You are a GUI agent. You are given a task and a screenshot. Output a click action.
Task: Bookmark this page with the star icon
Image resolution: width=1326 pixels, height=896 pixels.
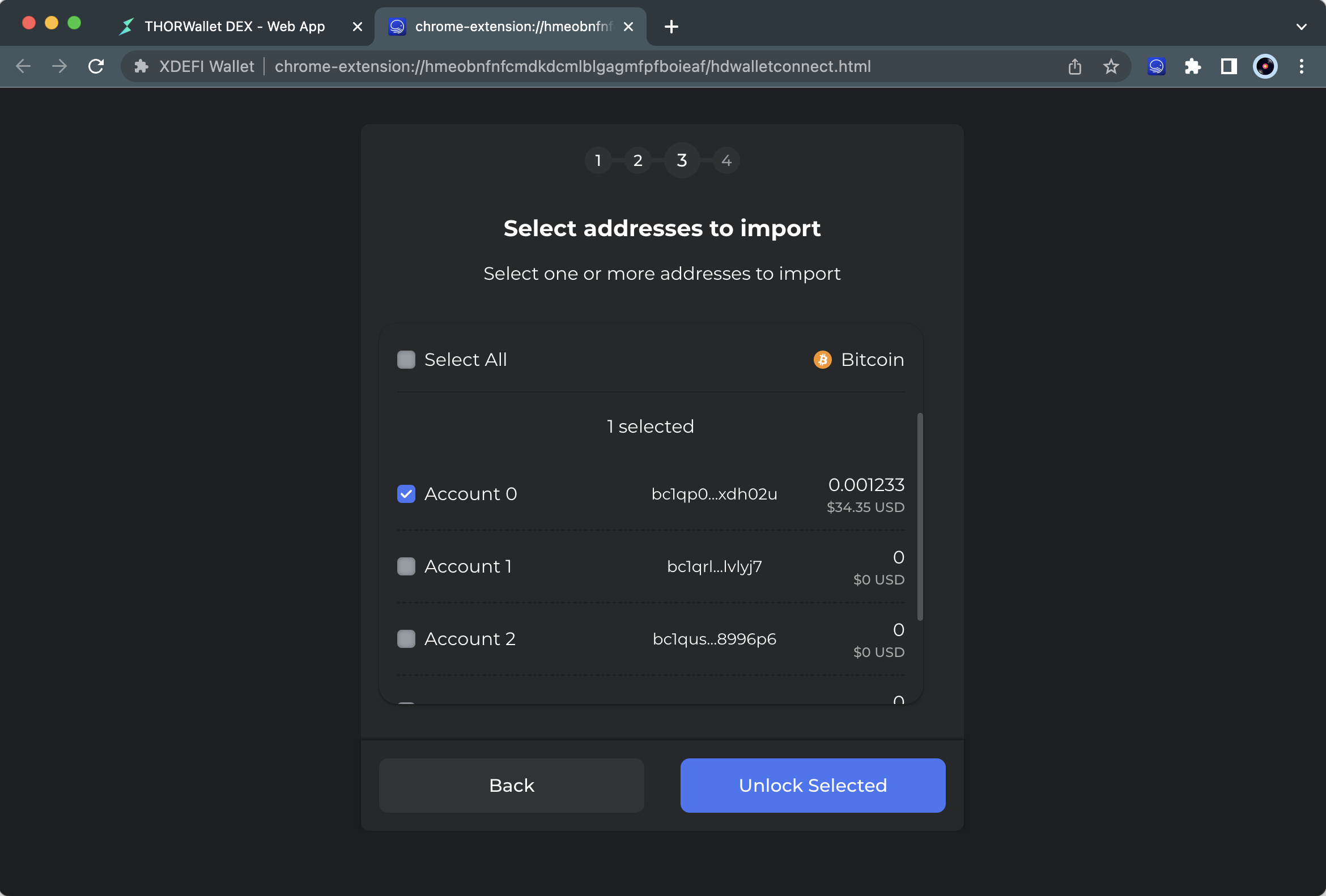tap(1110, 67)
